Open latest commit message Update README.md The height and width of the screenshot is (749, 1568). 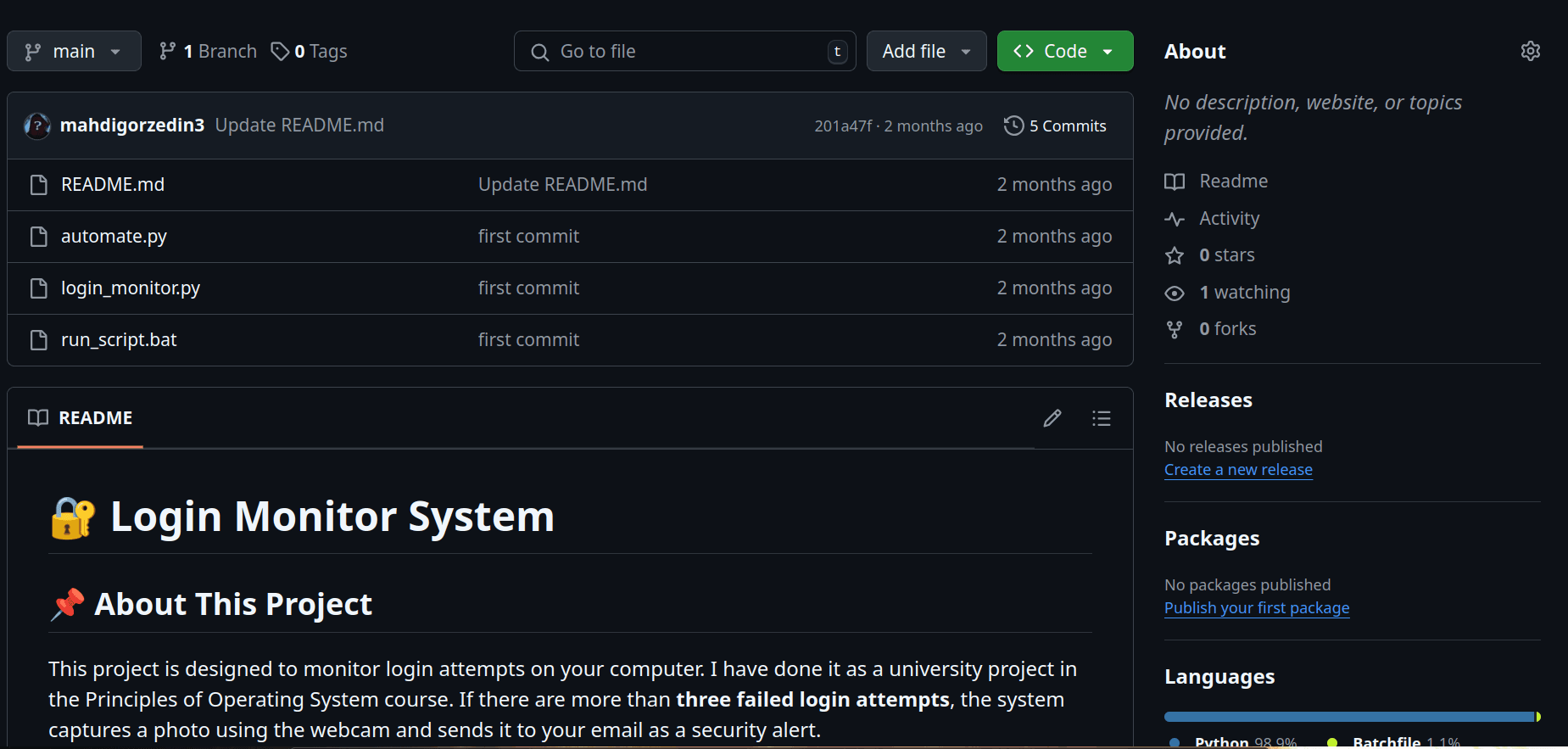(x=299, y=125)
